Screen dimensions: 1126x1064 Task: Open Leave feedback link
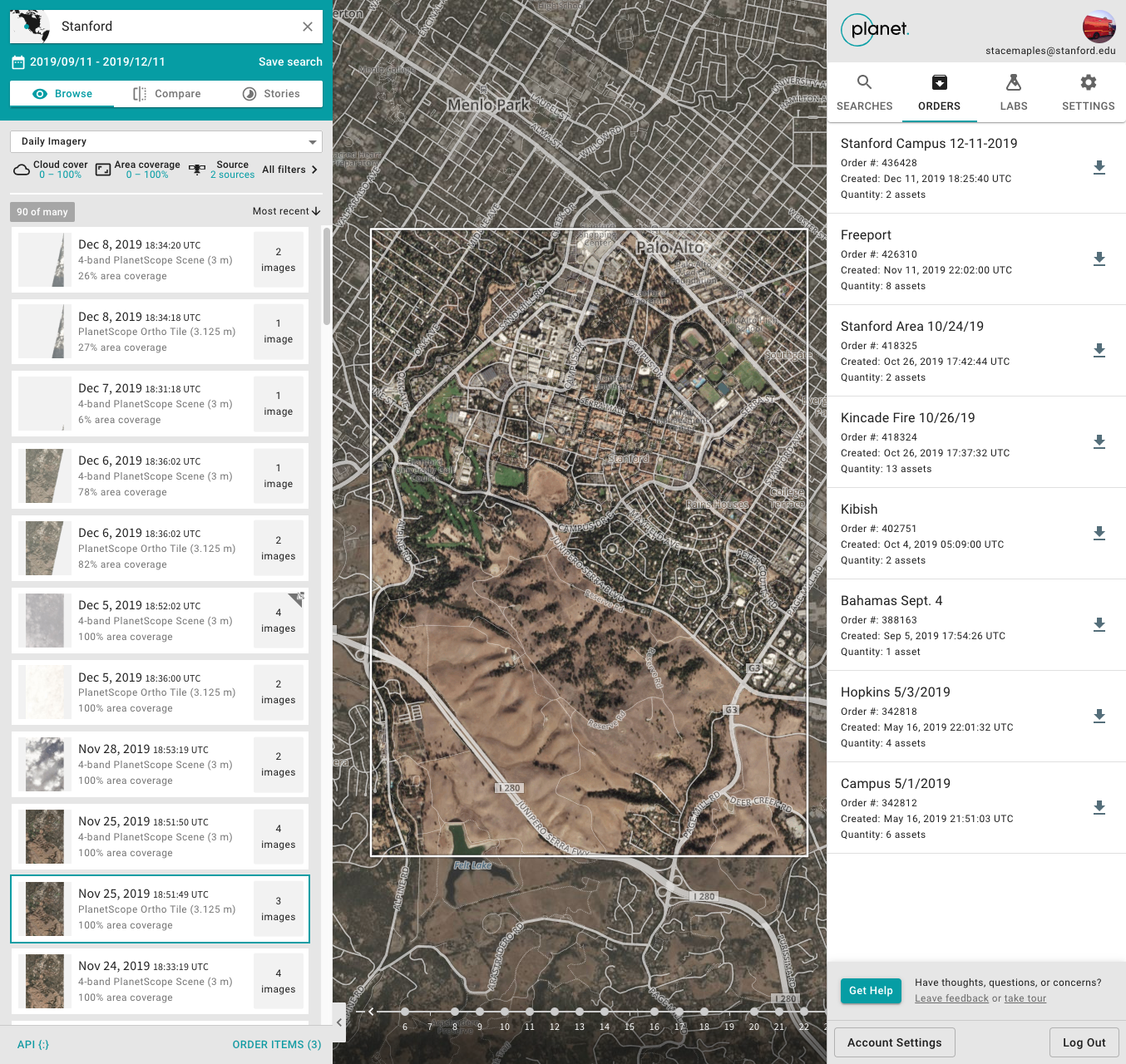pos(951,998)
